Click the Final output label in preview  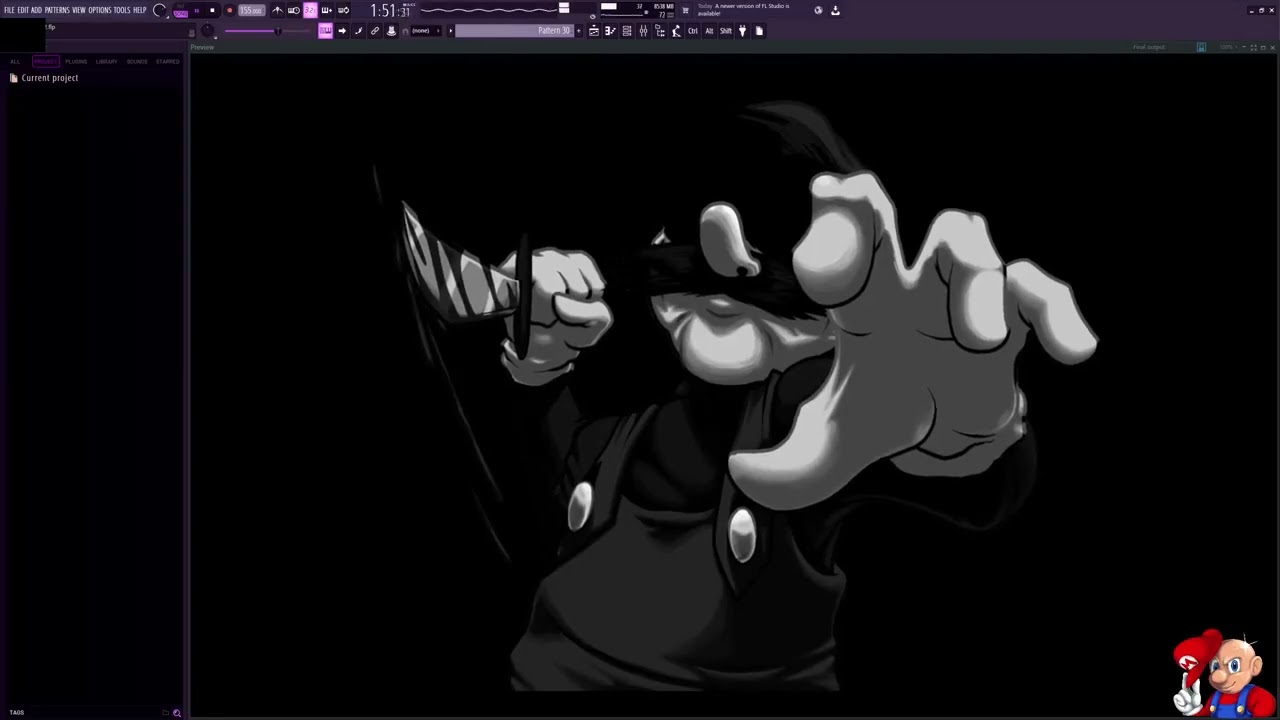[1149, 47]
